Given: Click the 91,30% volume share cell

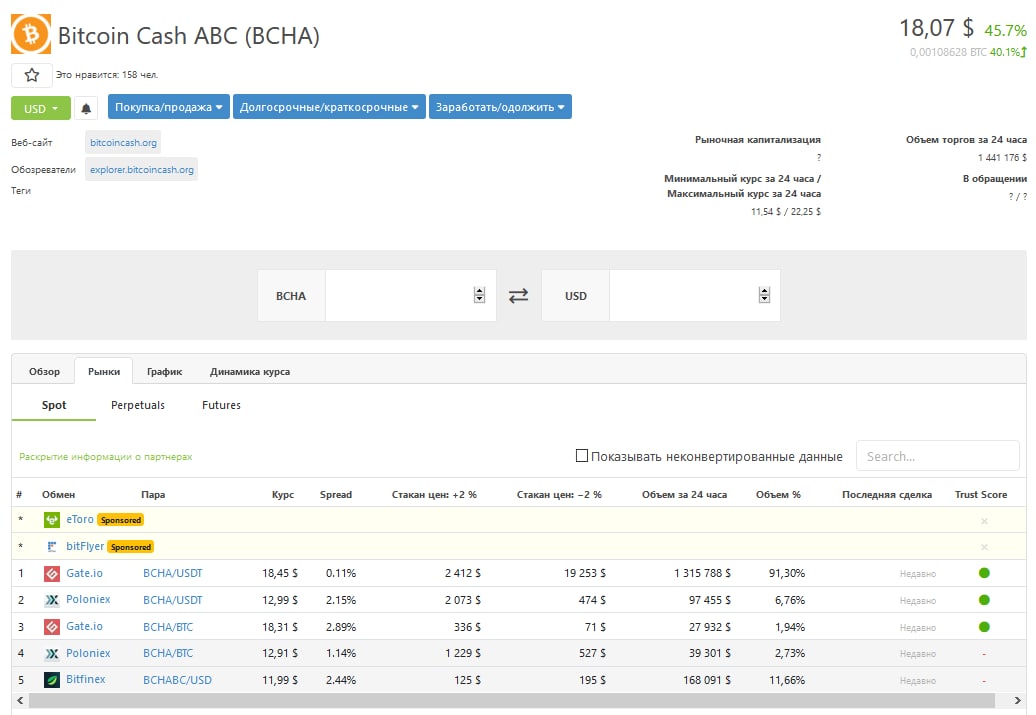Looking at the screenshot, I should [x=787, y=574].
